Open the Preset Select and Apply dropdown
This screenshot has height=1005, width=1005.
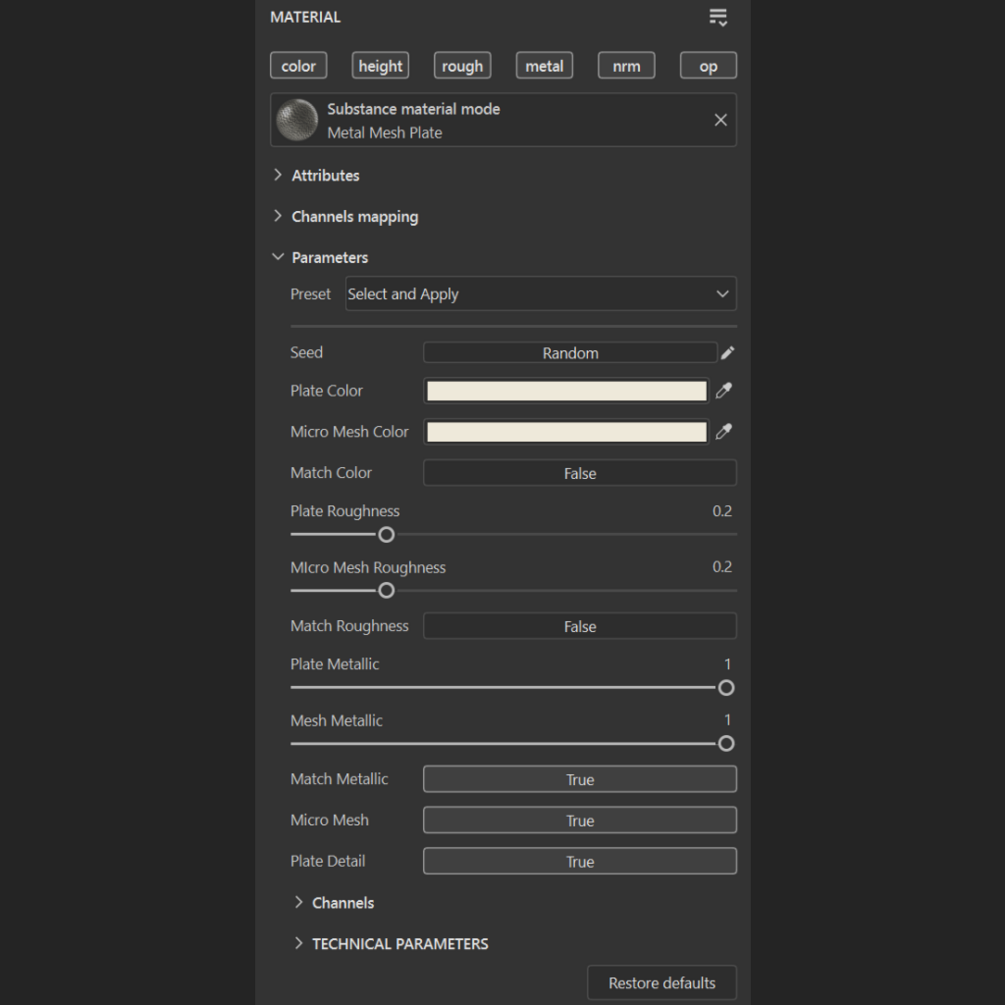(540, 294)
